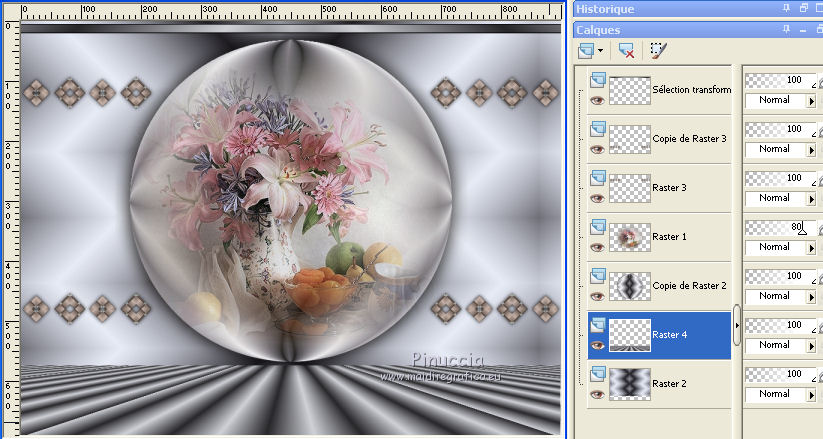Hide the Raster 2 layer

[597, 394]
